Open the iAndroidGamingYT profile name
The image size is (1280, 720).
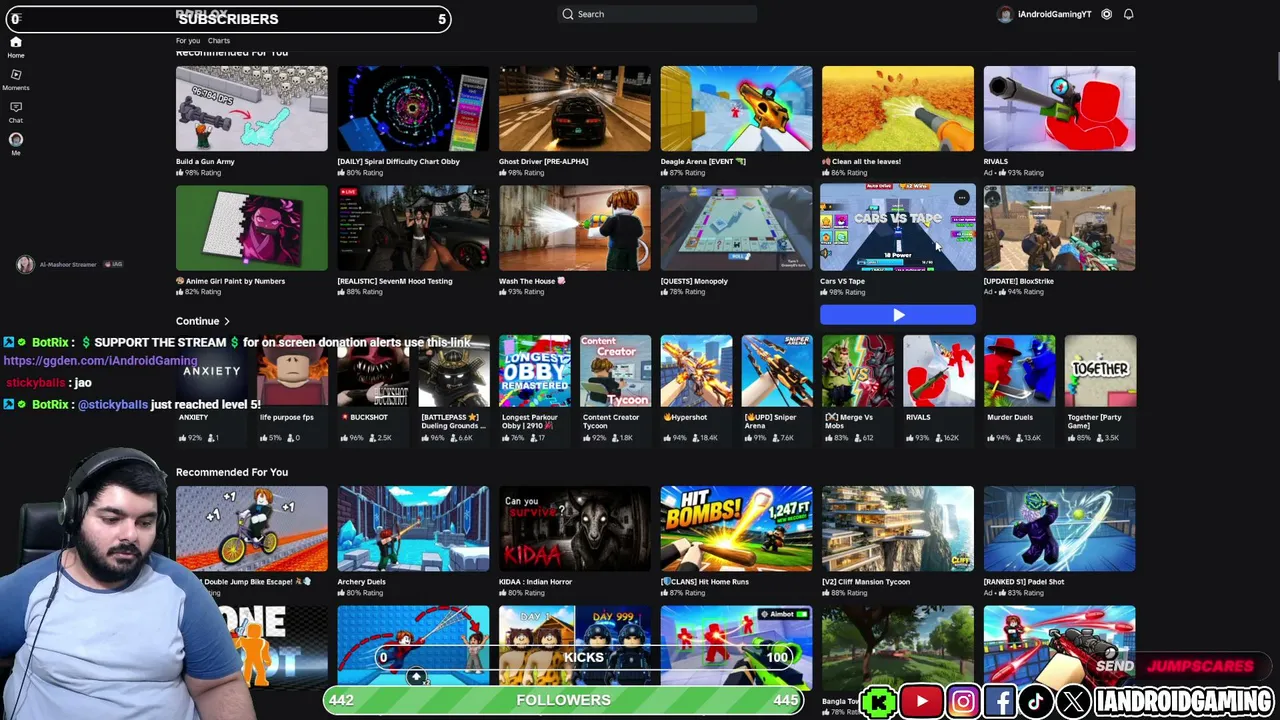(x=1054, y=14)
